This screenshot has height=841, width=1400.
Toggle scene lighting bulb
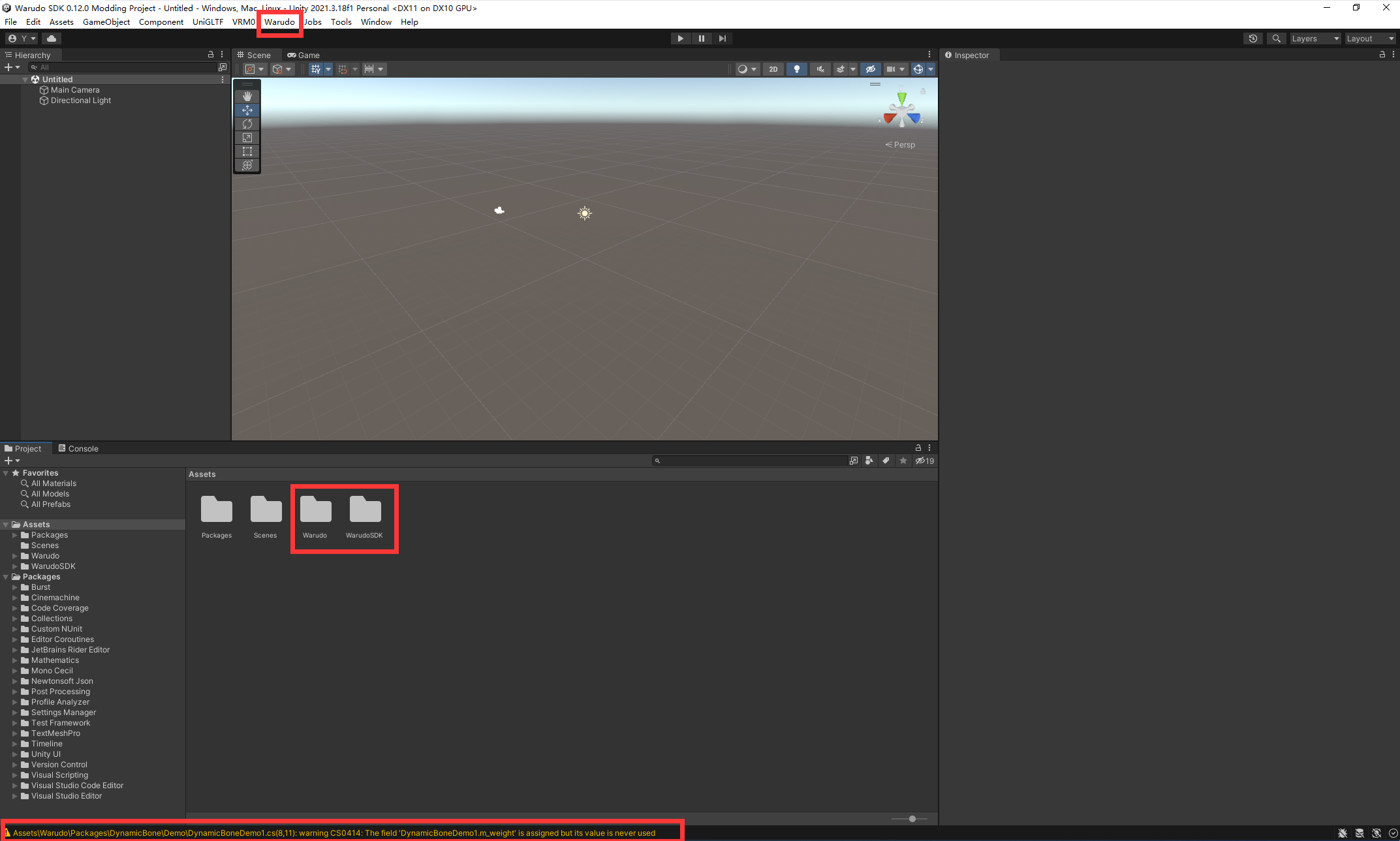point(796,69)
